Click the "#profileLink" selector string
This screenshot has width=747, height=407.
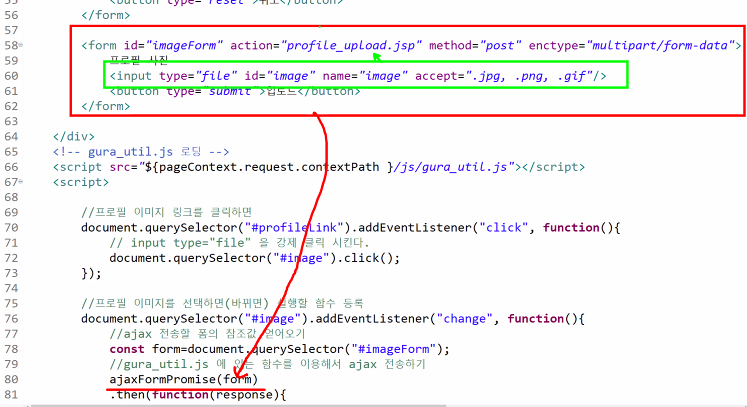[294, 227]
